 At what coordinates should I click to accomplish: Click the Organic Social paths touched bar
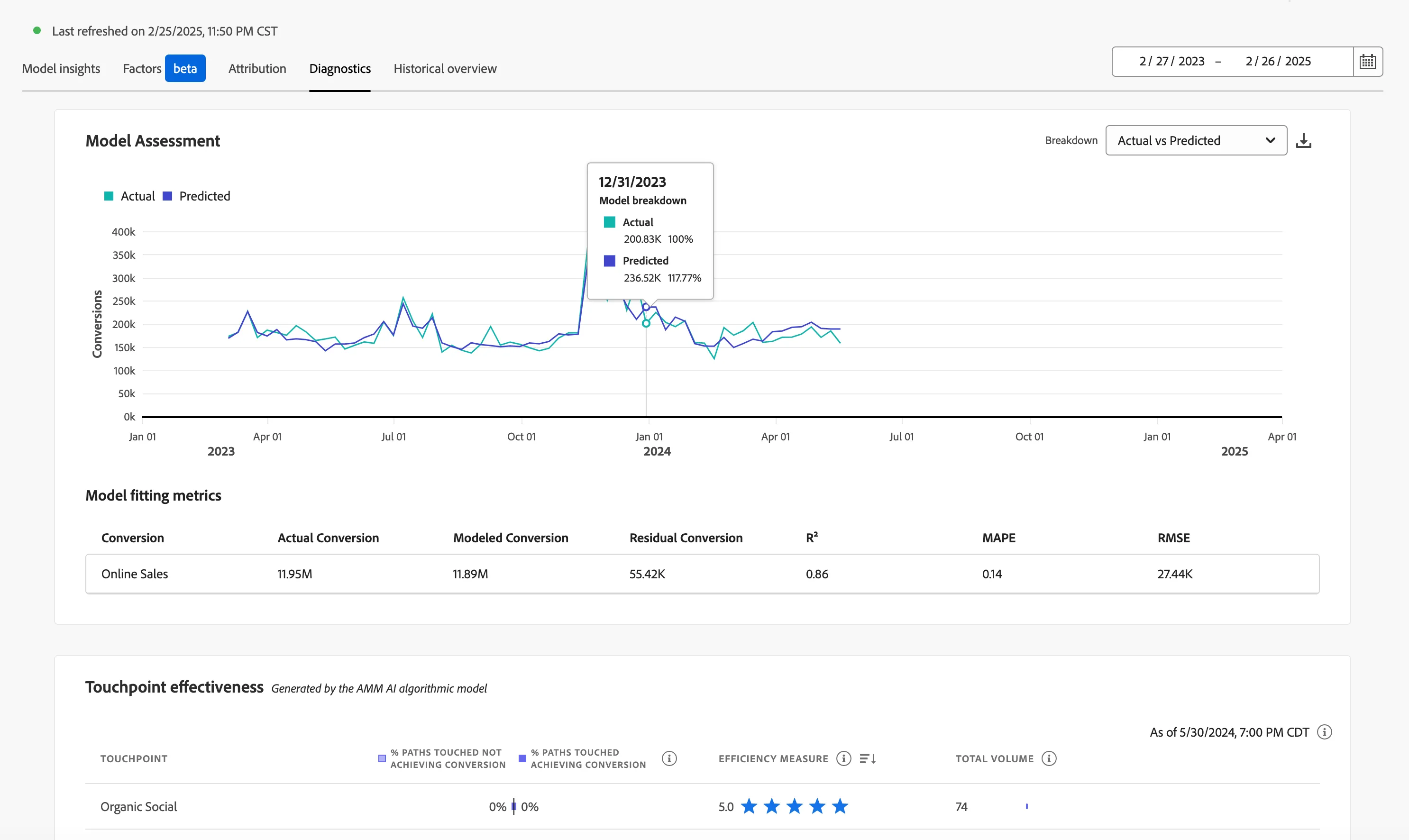click(x=513, y=807)
